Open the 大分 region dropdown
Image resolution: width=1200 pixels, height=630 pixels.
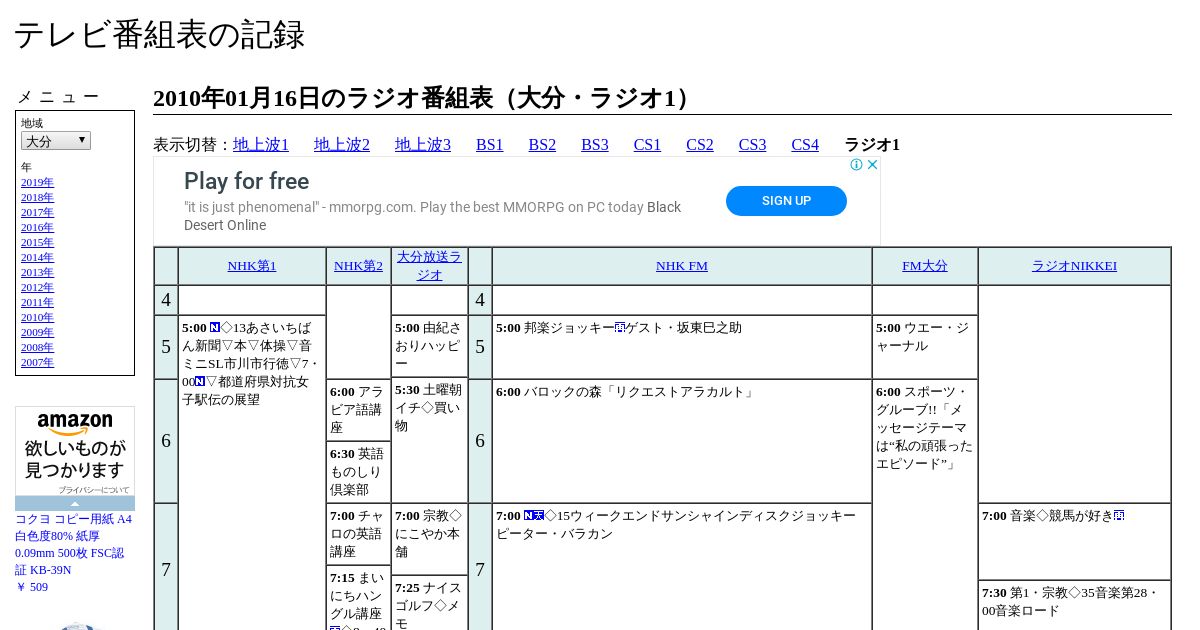click(x=56, y=141)
